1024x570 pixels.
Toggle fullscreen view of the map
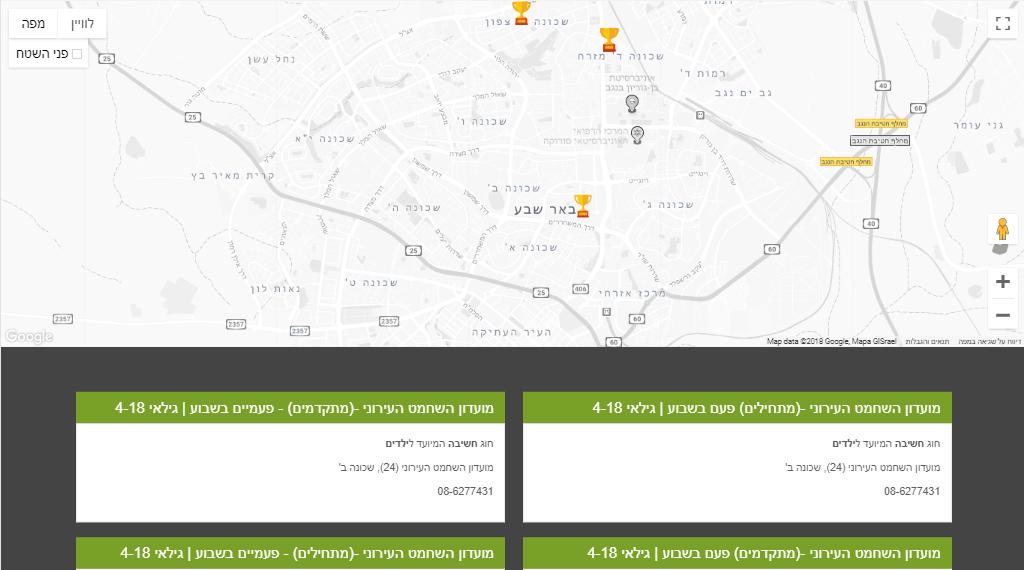coord(1002,23)
